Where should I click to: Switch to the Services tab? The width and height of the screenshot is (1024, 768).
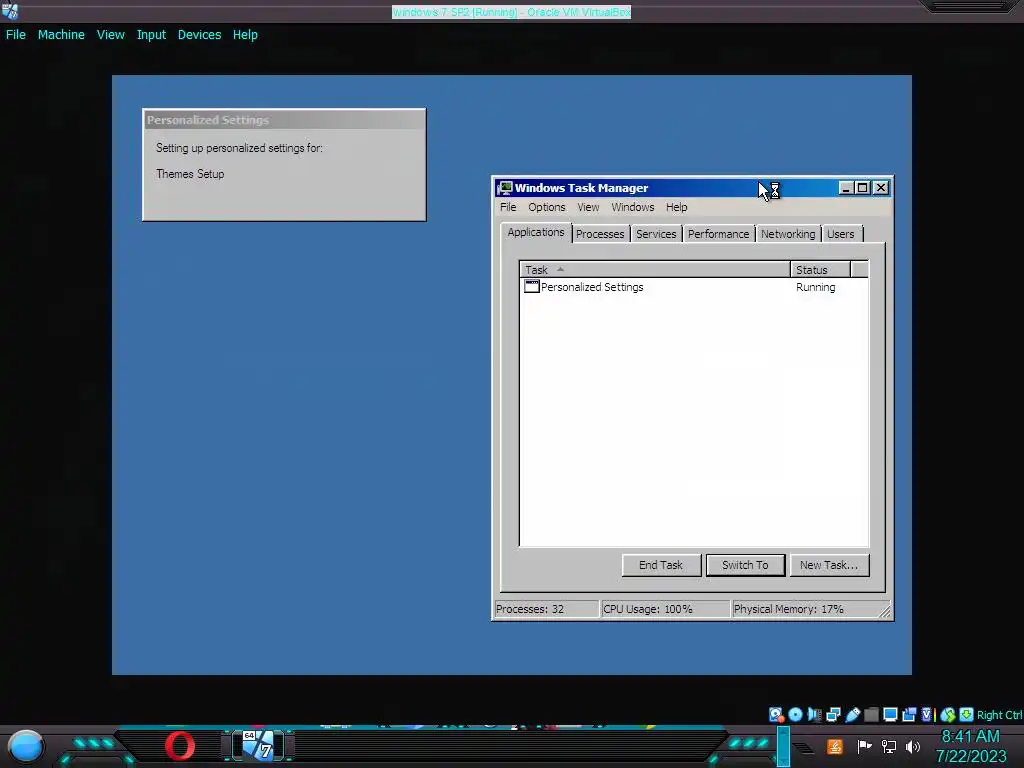click(x=656, y=234)
